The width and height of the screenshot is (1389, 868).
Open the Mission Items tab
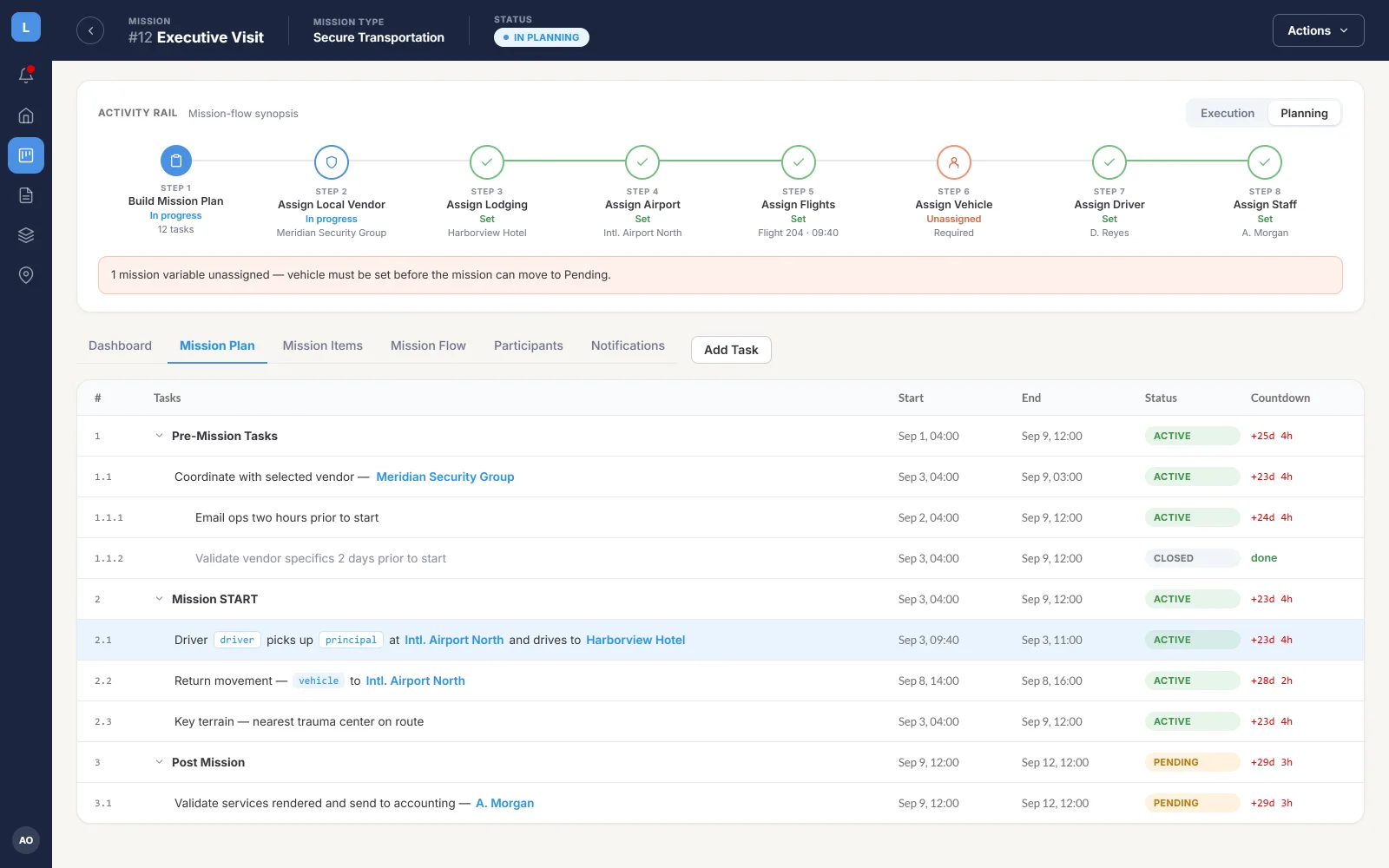click(323, 345)
